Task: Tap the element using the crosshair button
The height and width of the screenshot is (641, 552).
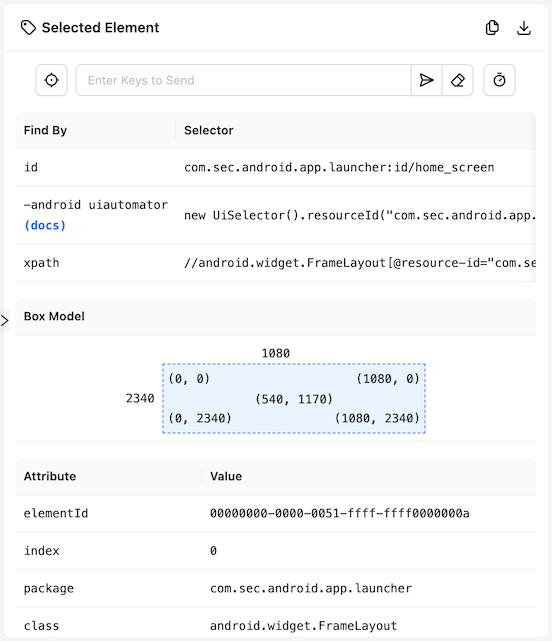Action: [52, 80]
